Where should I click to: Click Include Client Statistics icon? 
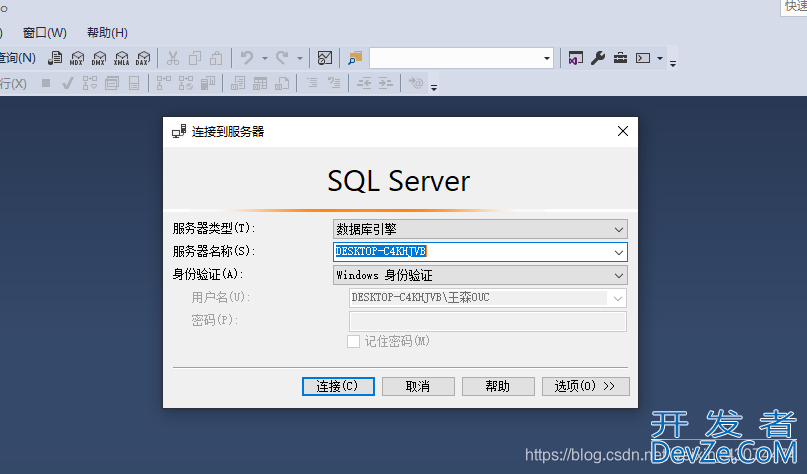pos(208,83)
